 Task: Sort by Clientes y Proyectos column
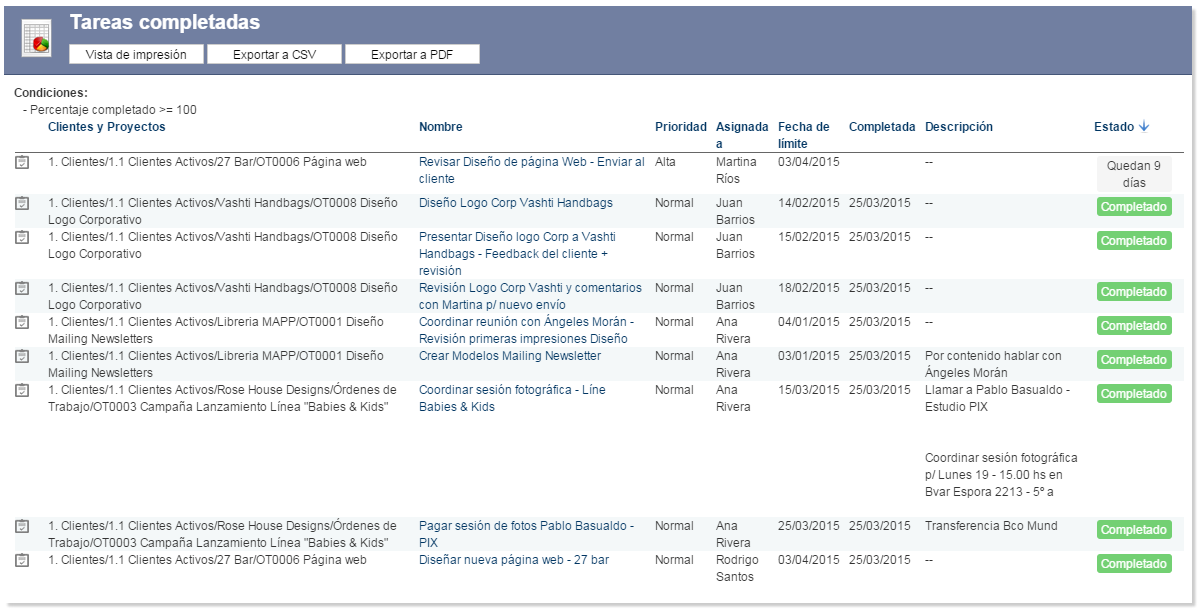(107, 127)
